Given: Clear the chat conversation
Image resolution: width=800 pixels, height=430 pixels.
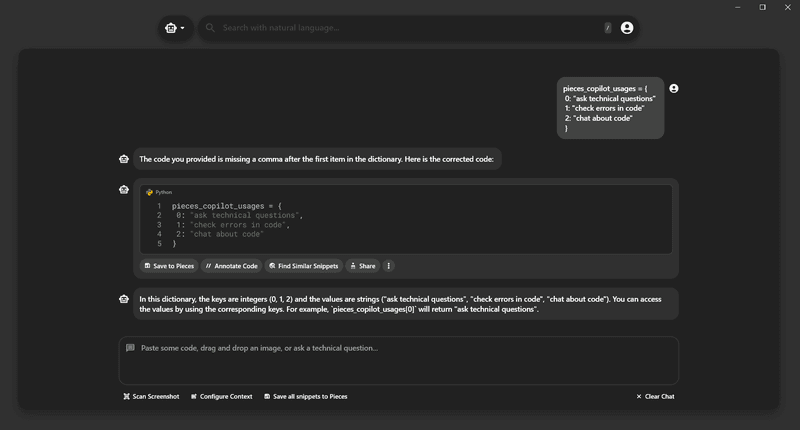Looking at the screenshot, I should pyautogui.click(x=655, y=396).
